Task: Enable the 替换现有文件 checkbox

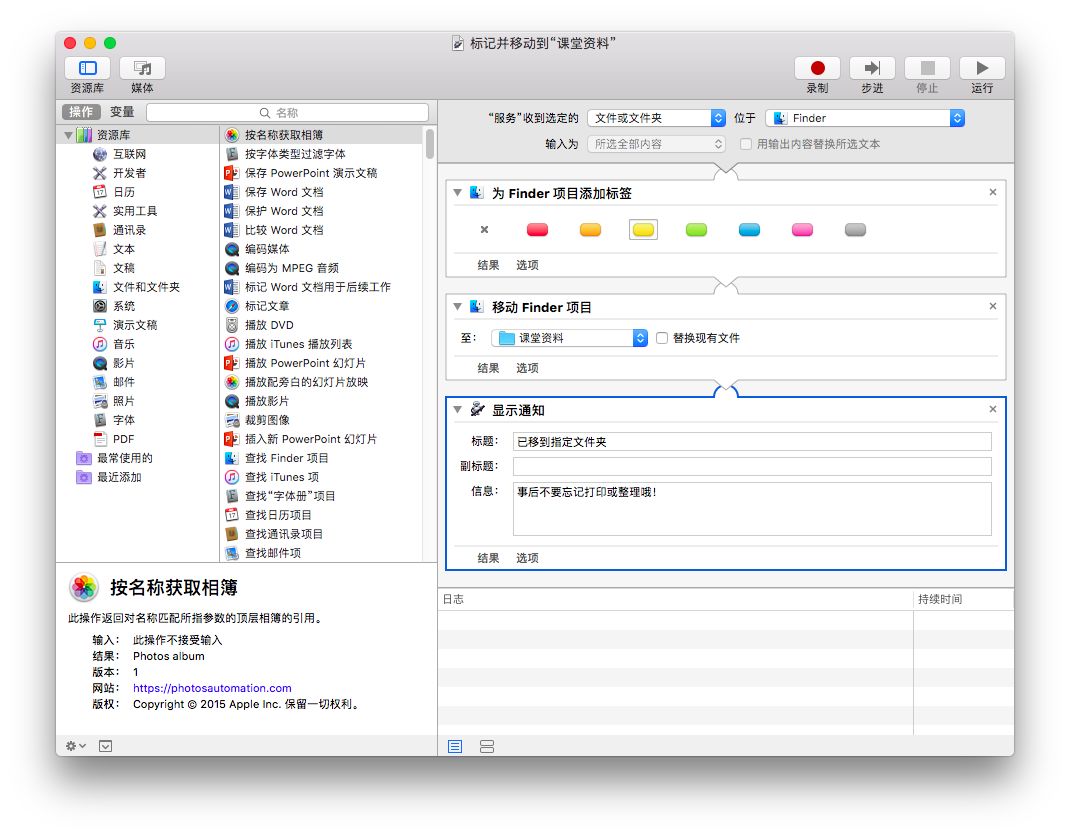Action: click(662, 338)
